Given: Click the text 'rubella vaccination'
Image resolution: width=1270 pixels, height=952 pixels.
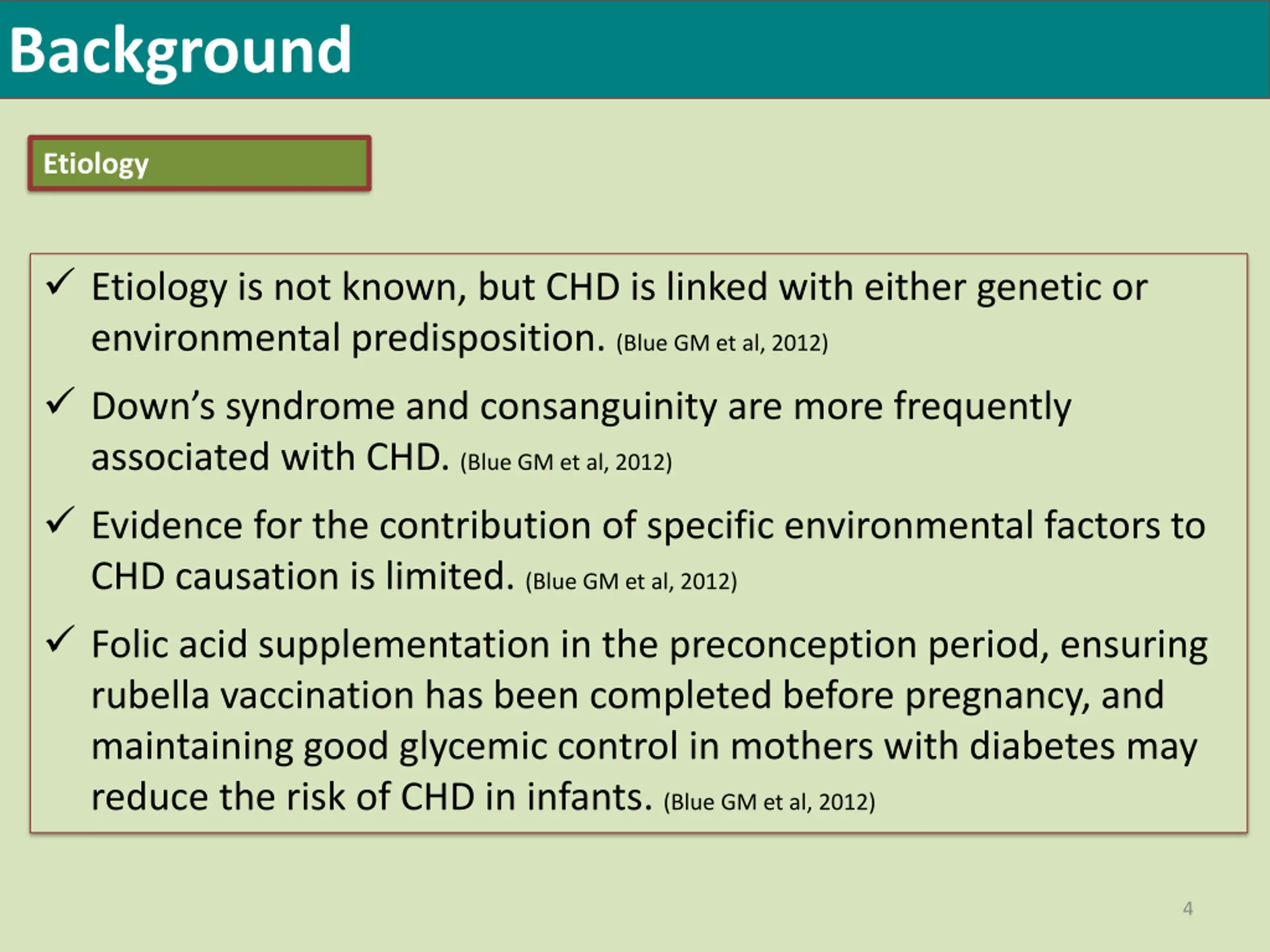Looking at the screenshot, I should tap(253, 696).
